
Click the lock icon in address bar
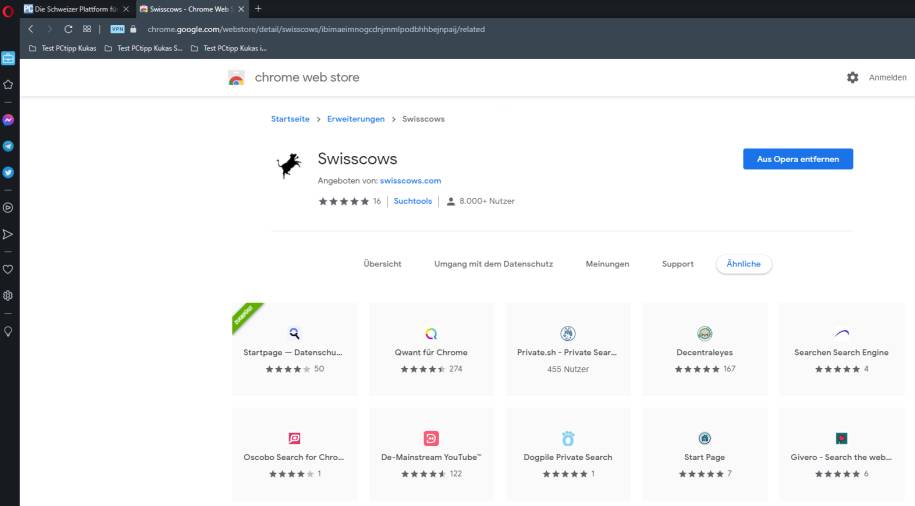(133, 29)
